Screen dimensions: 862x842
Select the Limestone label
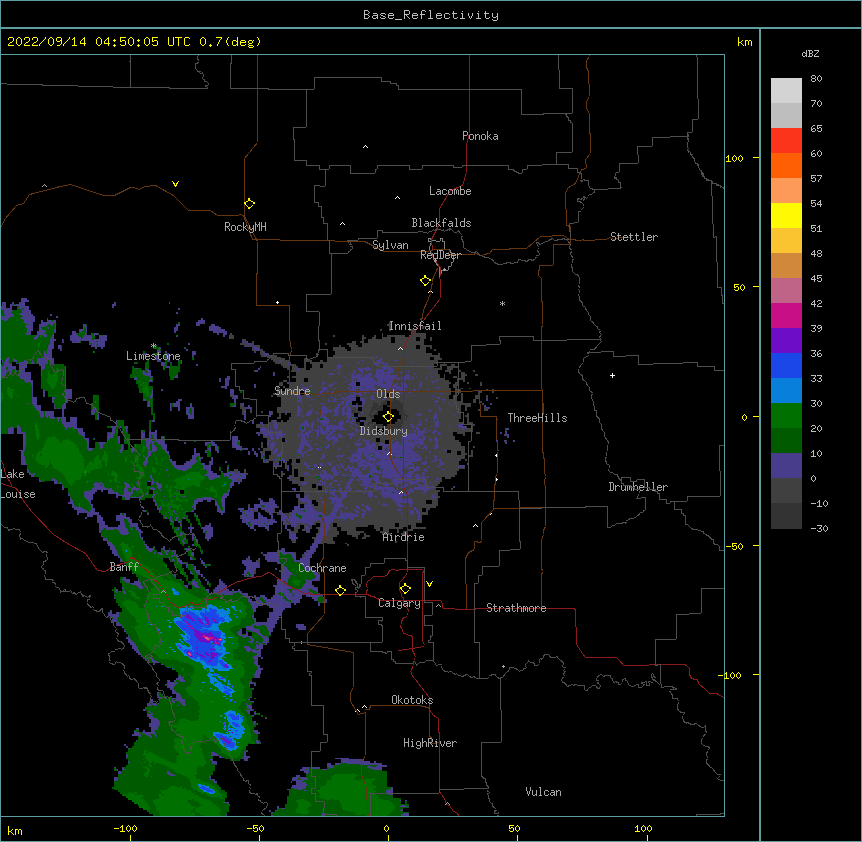[153, 356]
